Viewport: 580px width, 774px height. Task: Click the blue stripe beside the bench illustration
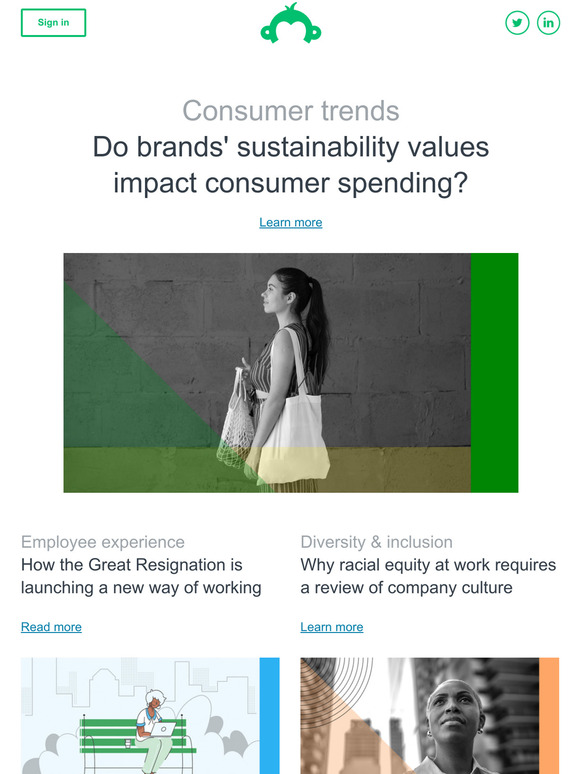pyautogui.click(x=270, y=716)
